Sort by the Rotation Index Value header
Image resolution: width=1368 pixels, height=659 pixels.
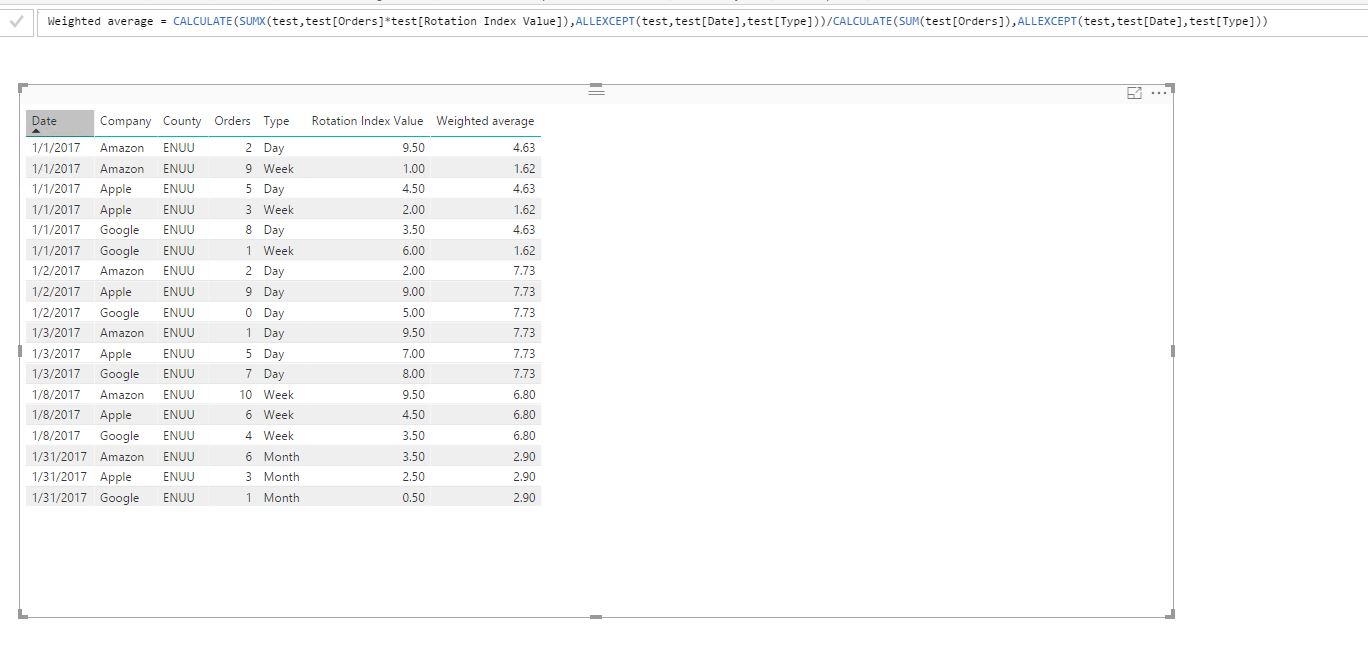click(367, 121)
